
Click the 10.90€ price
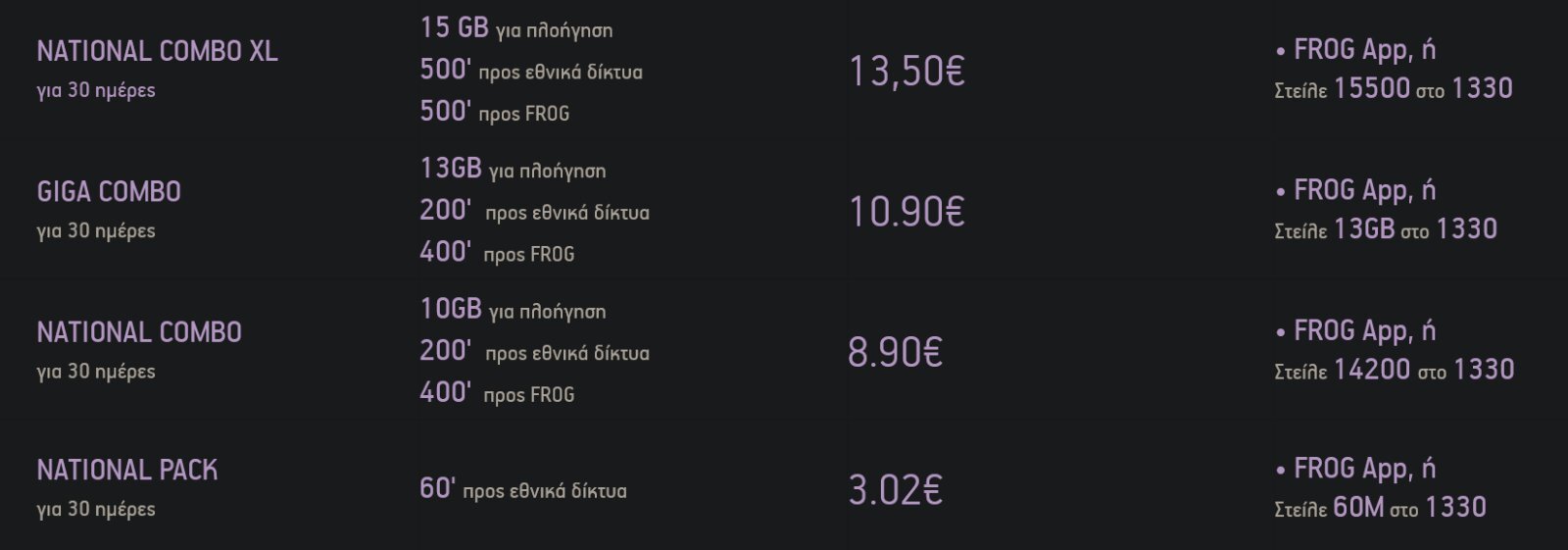906,211
